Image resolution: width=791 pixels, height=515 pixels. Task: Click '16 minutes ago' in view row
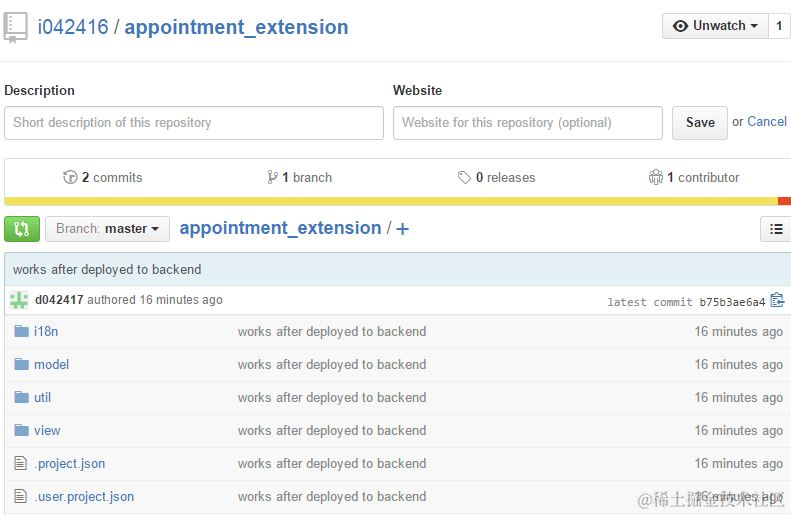739,430
